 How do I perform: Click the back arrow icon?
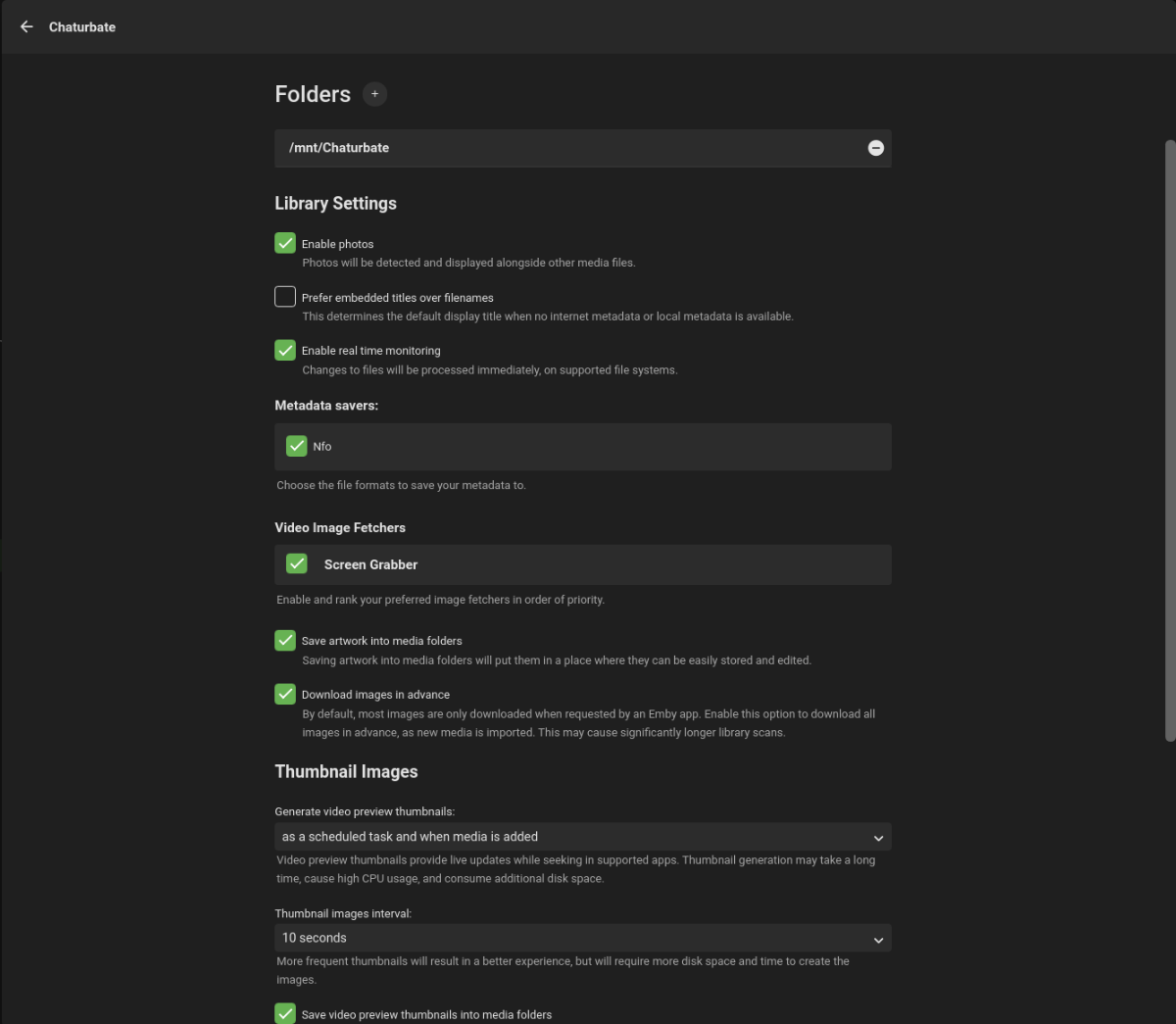tap(26, 27)
